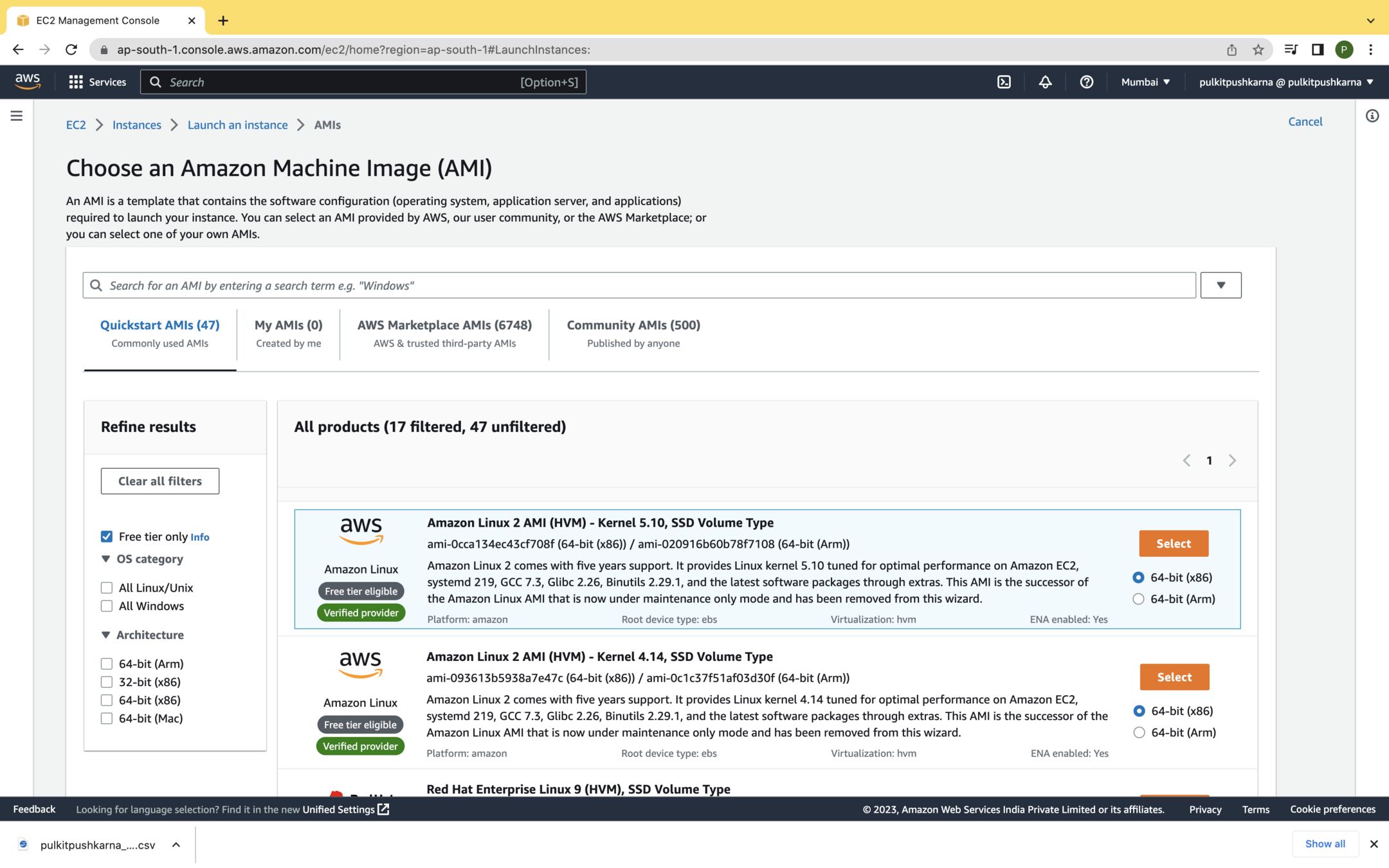The height and width of the screenshot is (868, 1389).
Task: Open AWS CloudShell icon in top bar
Action: pos(1004,82)
